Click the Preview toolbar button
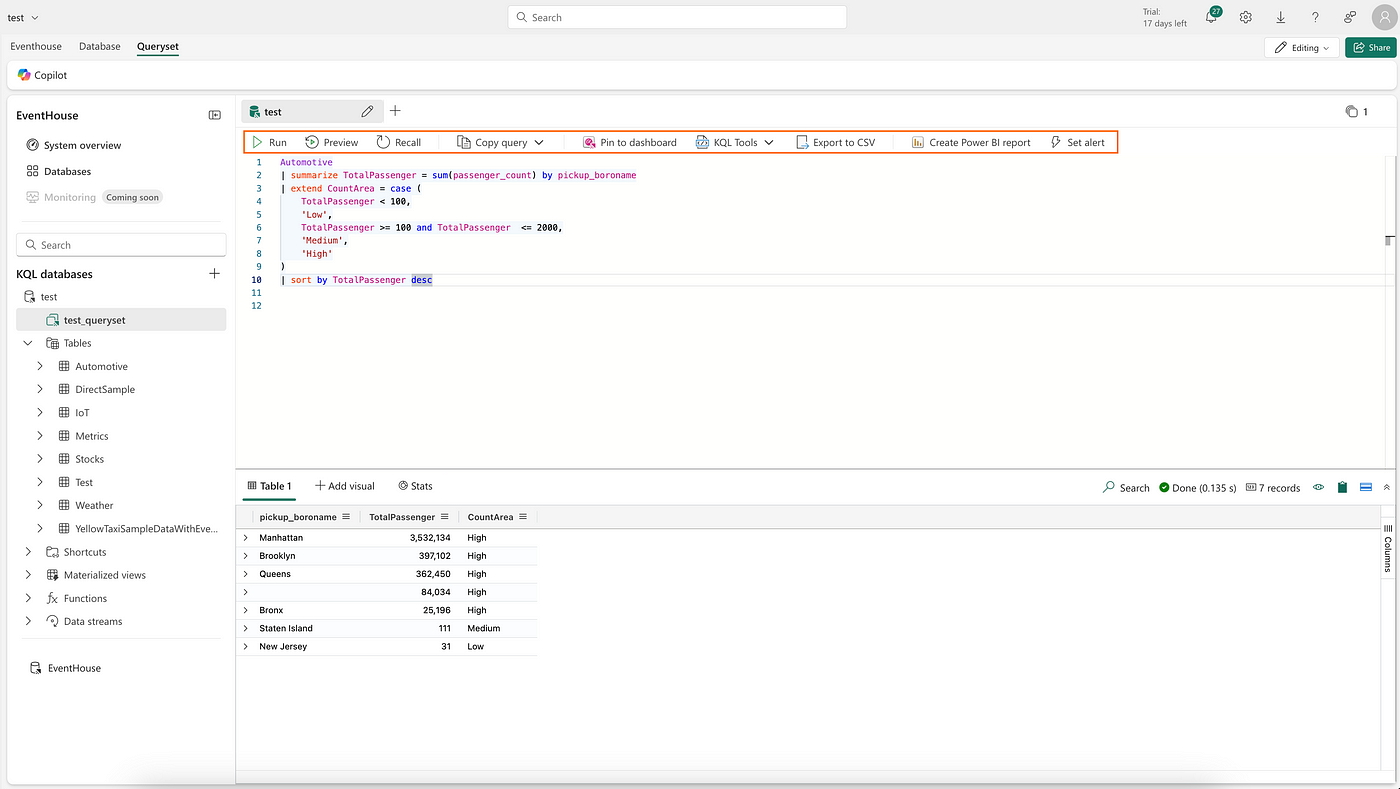The width and height of the screenshot is (1400, 789). pyautogui.click(x=332, y=142)
